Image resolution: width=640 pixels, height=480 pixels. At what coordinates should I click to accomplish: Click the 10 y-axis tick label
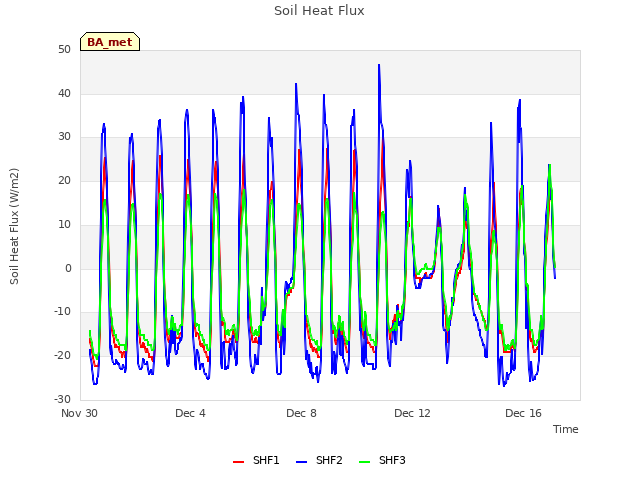click(x=64, y=224)
